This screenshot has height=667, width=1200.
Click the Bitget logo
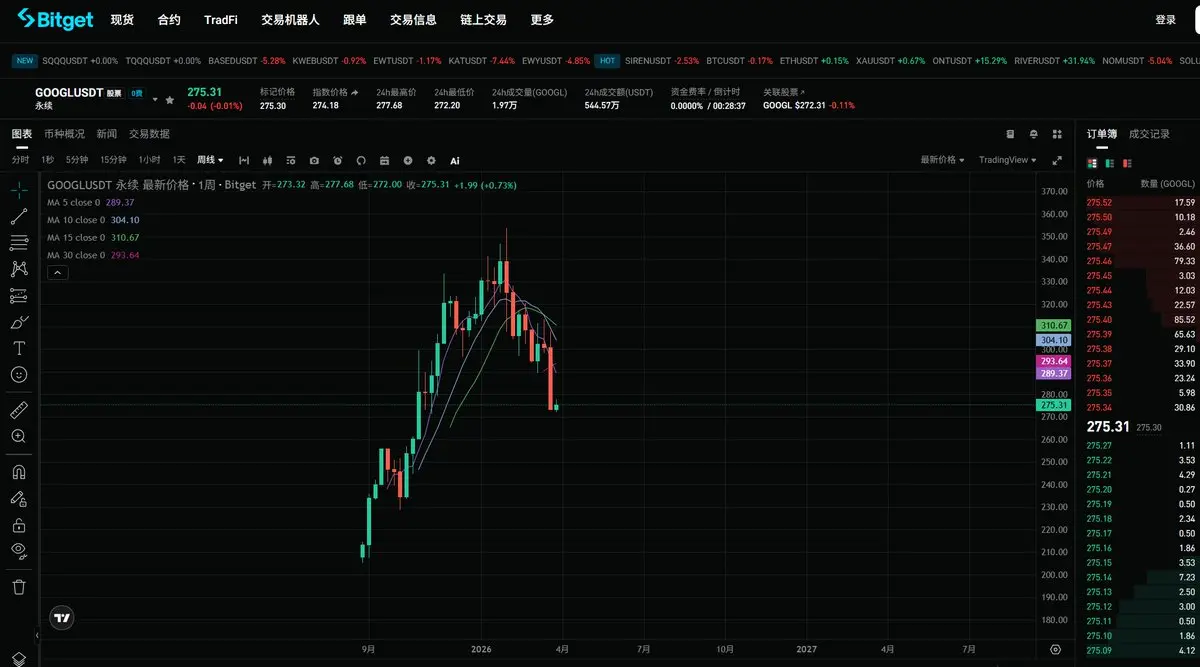coord(55,20)
